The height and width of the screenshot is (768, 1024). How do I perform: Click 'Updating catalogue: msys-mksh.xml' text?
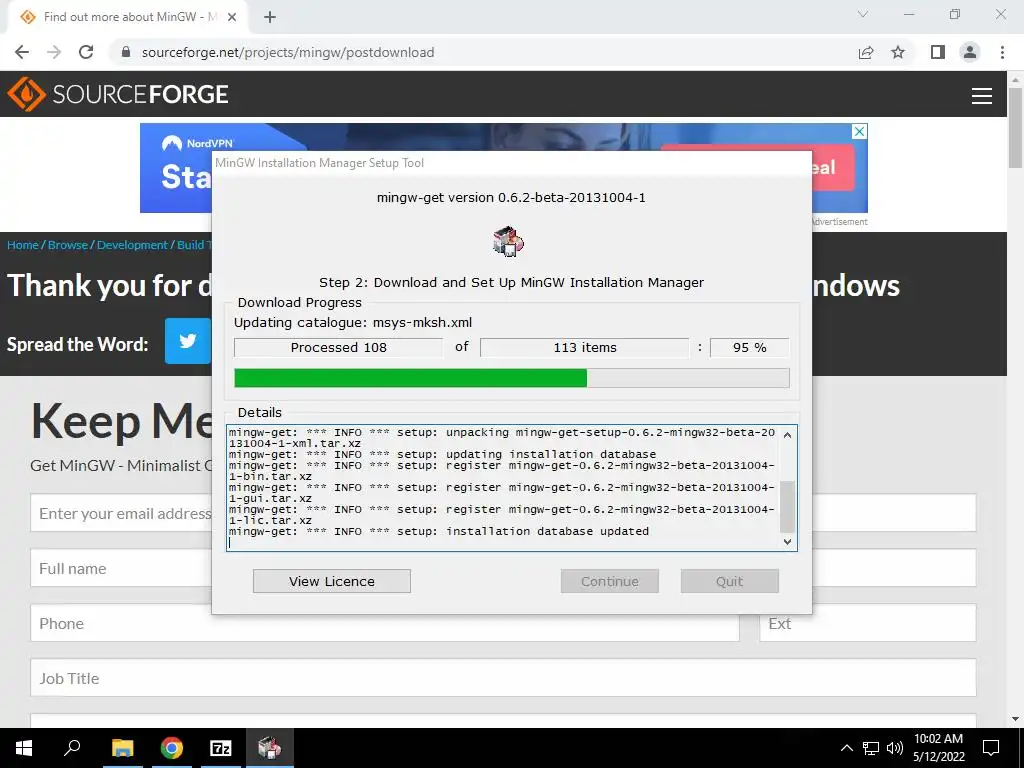tap(353, 323)
